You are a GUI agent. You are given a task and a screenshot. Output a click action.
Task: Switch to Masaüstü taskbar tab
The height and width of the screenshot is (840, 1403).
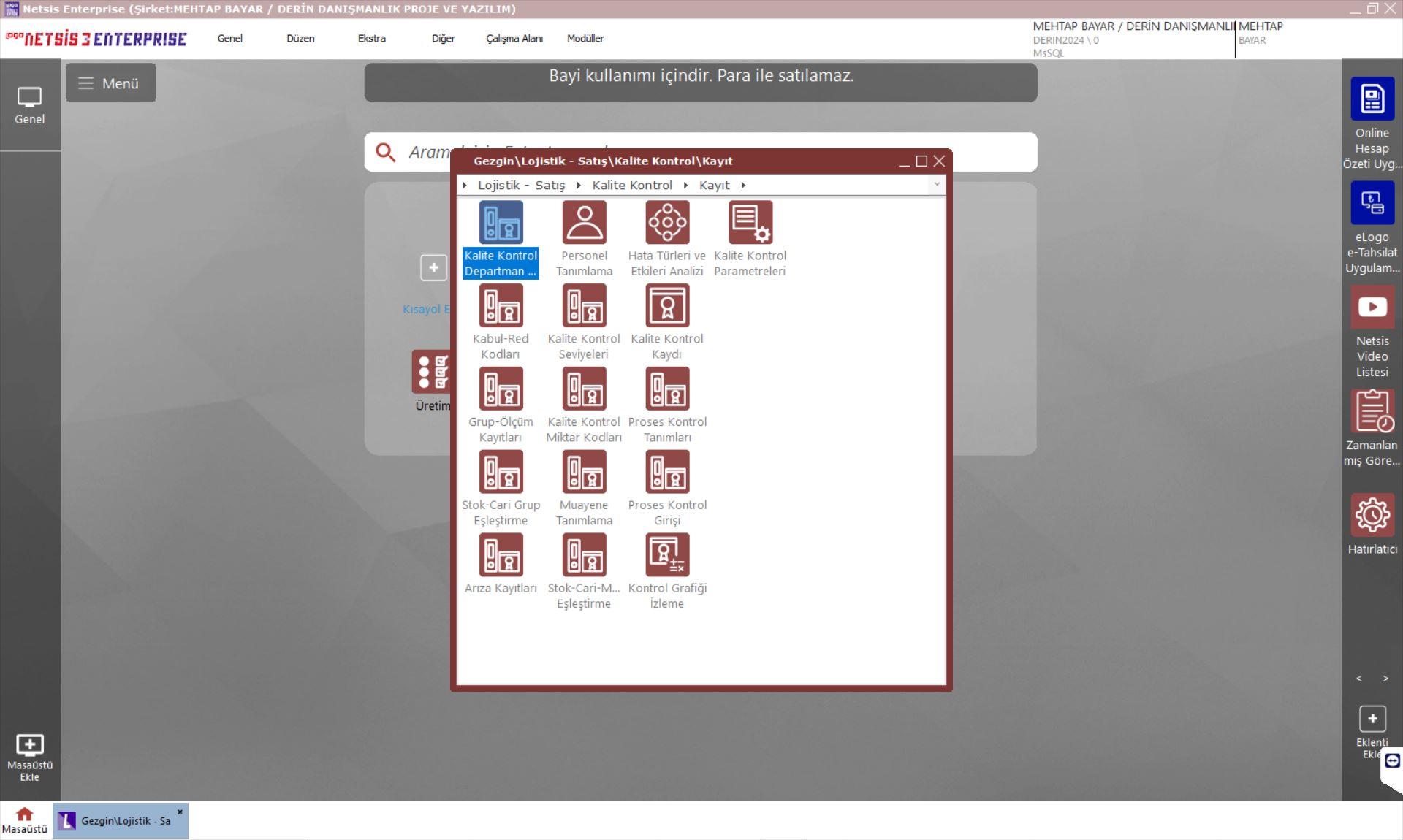[x=25, y=820]
